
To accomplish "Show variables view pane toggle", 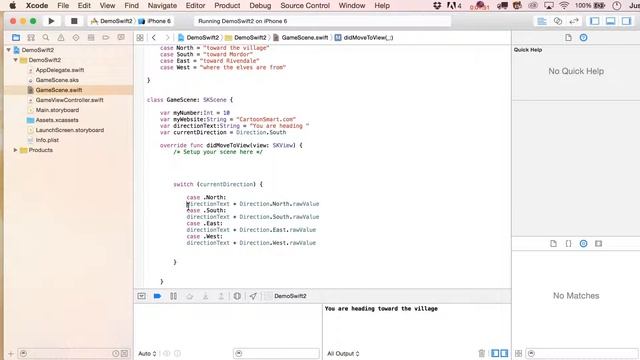I will 495,353.
